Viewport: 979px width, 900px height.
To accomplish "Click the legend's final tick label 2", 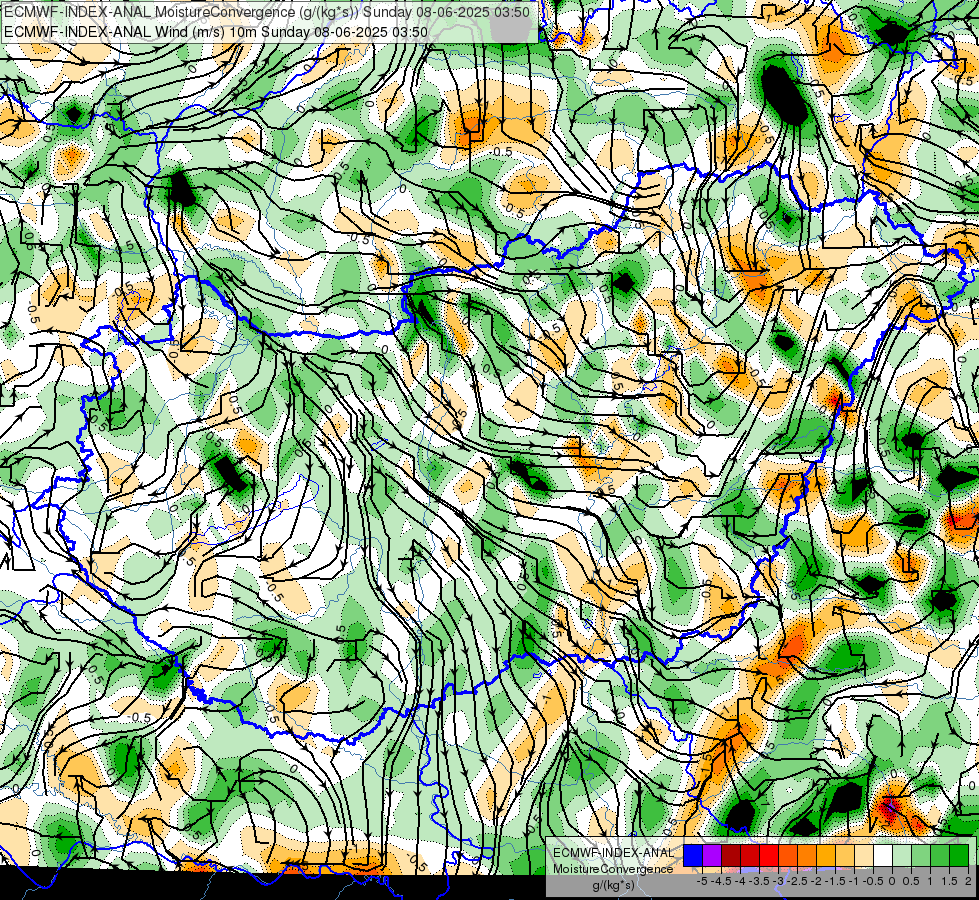I will [968, 881].
